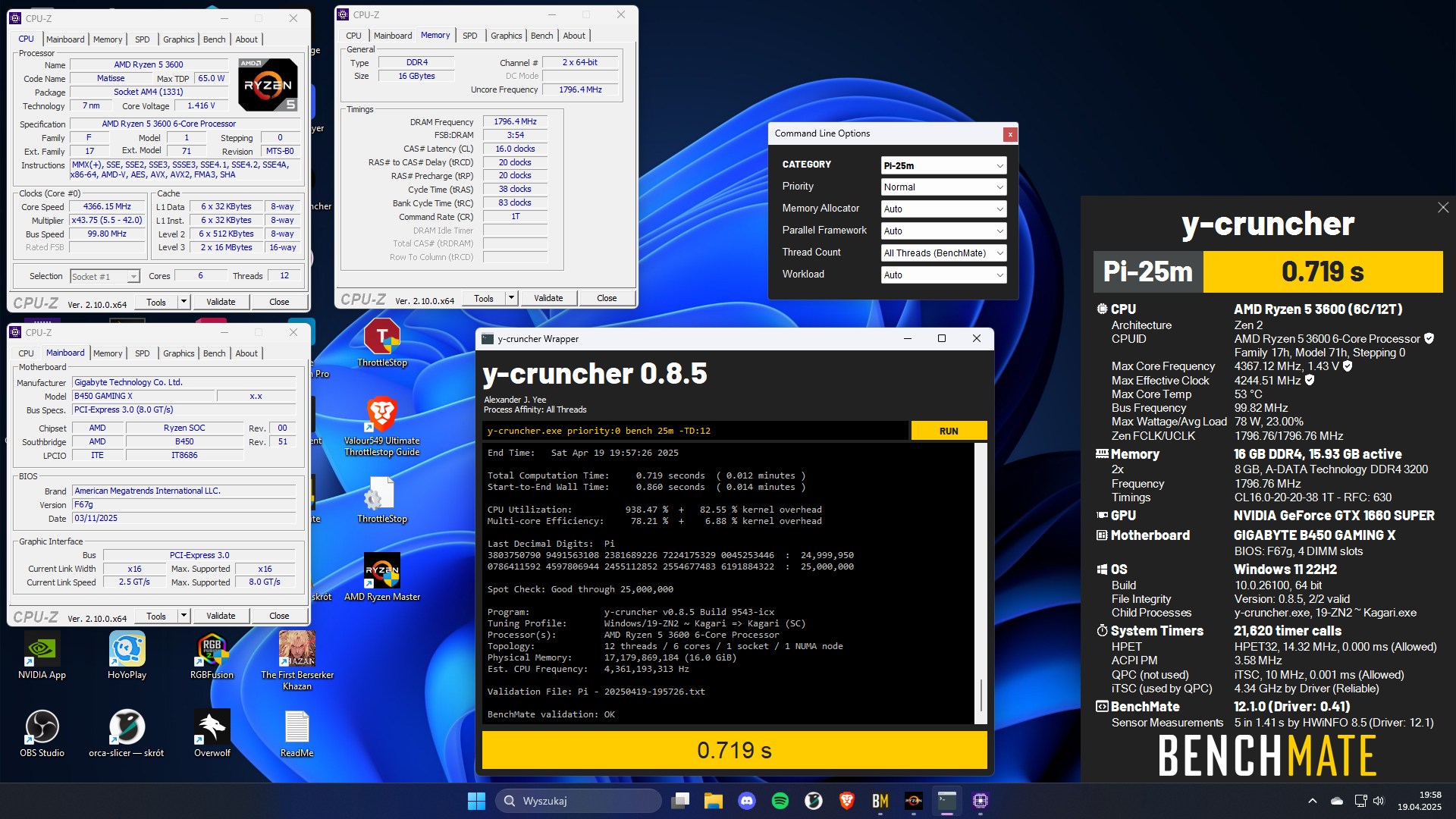
Task: Click Close in CPU-Z CPU window
Action: click(x=279, y=302)
